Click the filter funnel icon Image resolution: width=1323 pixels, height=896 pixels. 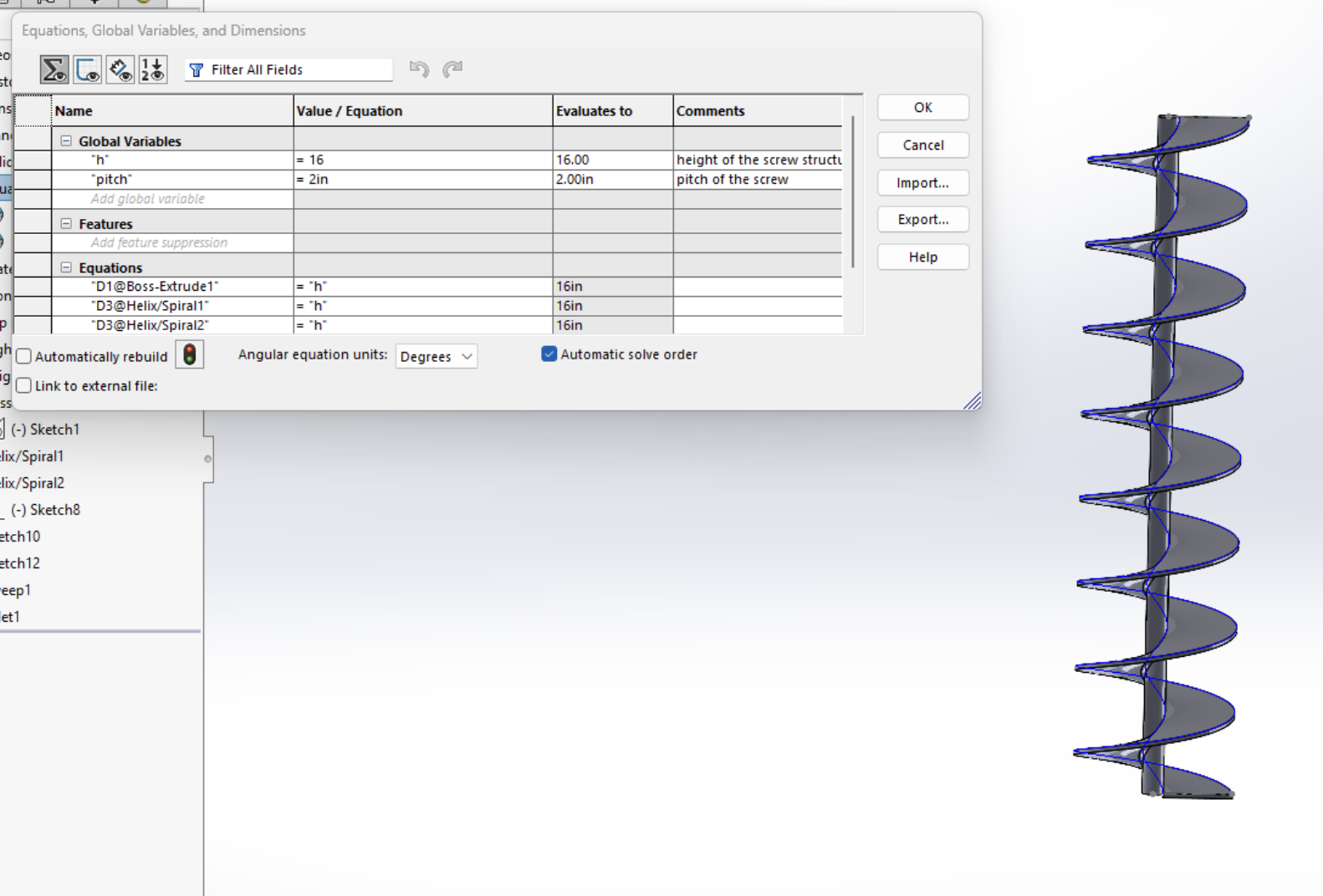tap(197, 70)
